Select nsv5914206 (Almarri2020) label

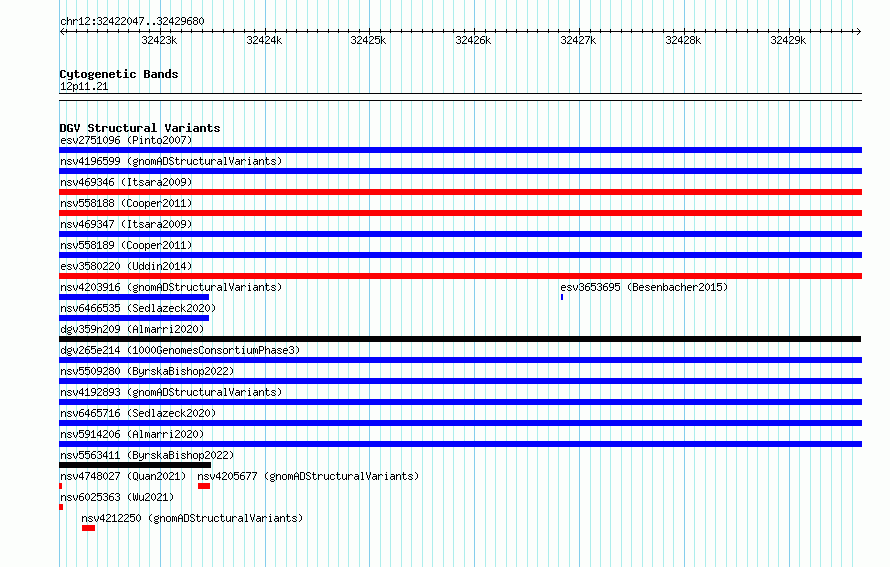[x=132, y=434]
